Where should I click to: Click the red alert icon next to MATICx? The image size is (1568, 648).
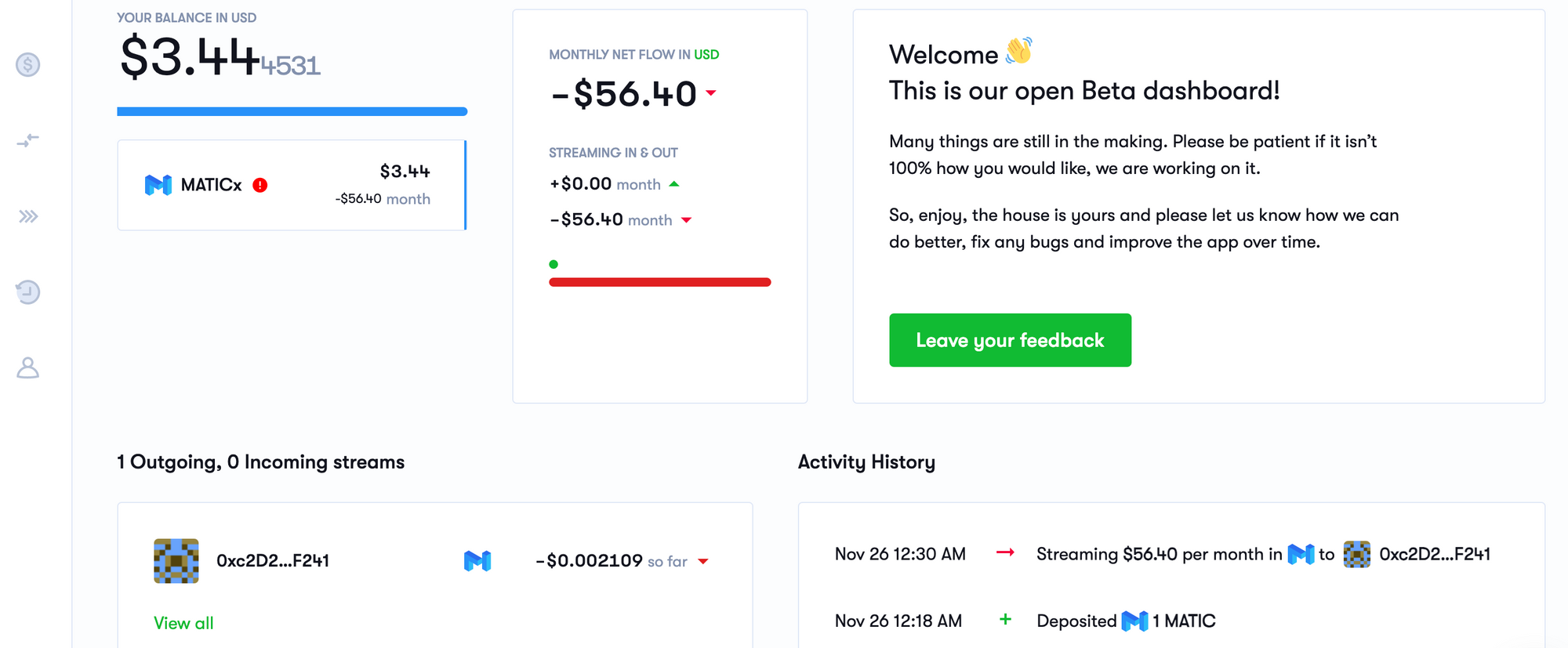click(260, 185)
